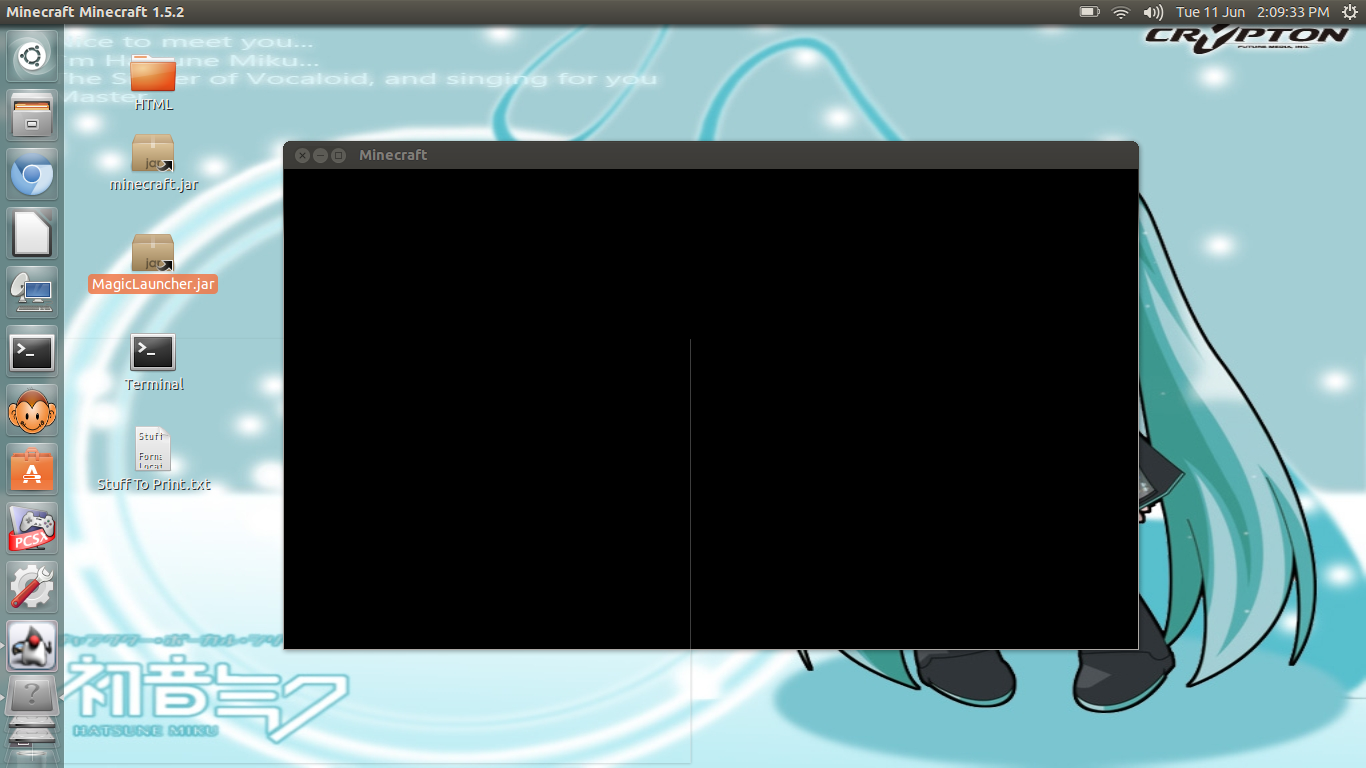Launch the Chromium web browser
1366x768 pixels.
coord(32,175)
